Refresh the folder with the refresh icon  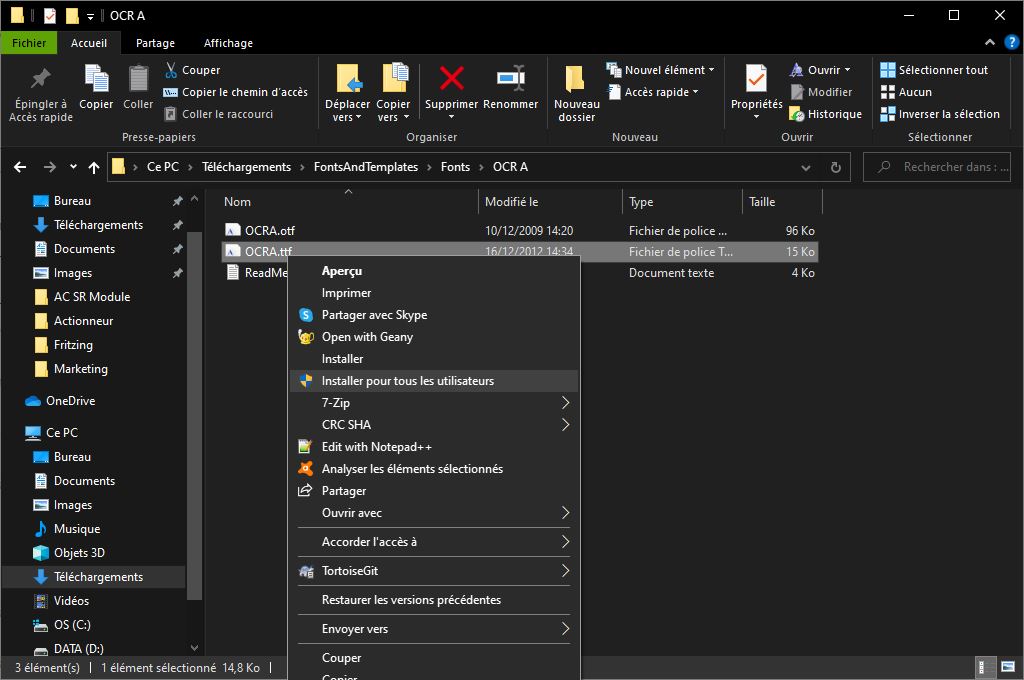tap(835, 168)
